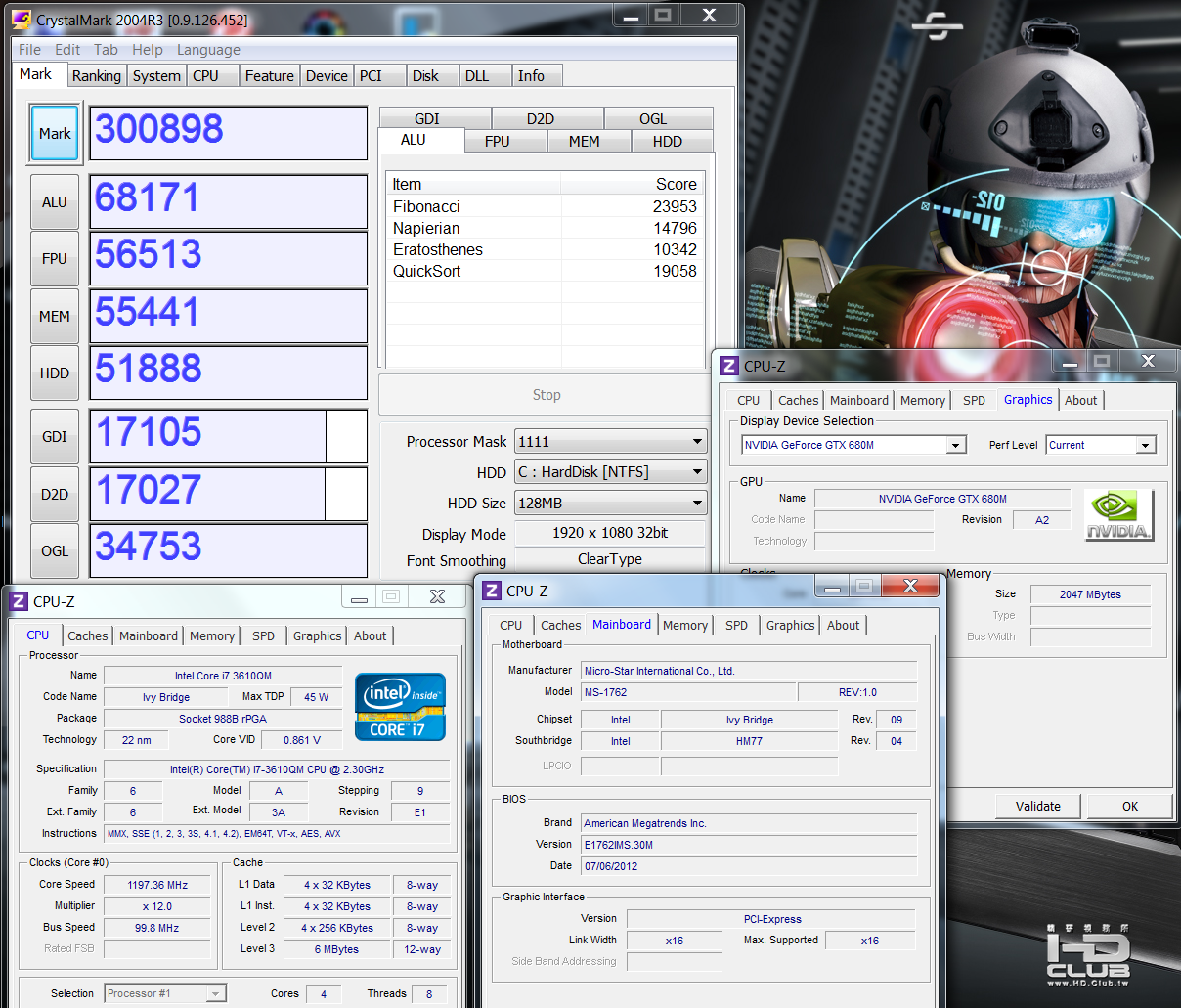Open the OGL results tab
The width and height of the screenshot is (1181, 1008).
(x=658, y=118)
